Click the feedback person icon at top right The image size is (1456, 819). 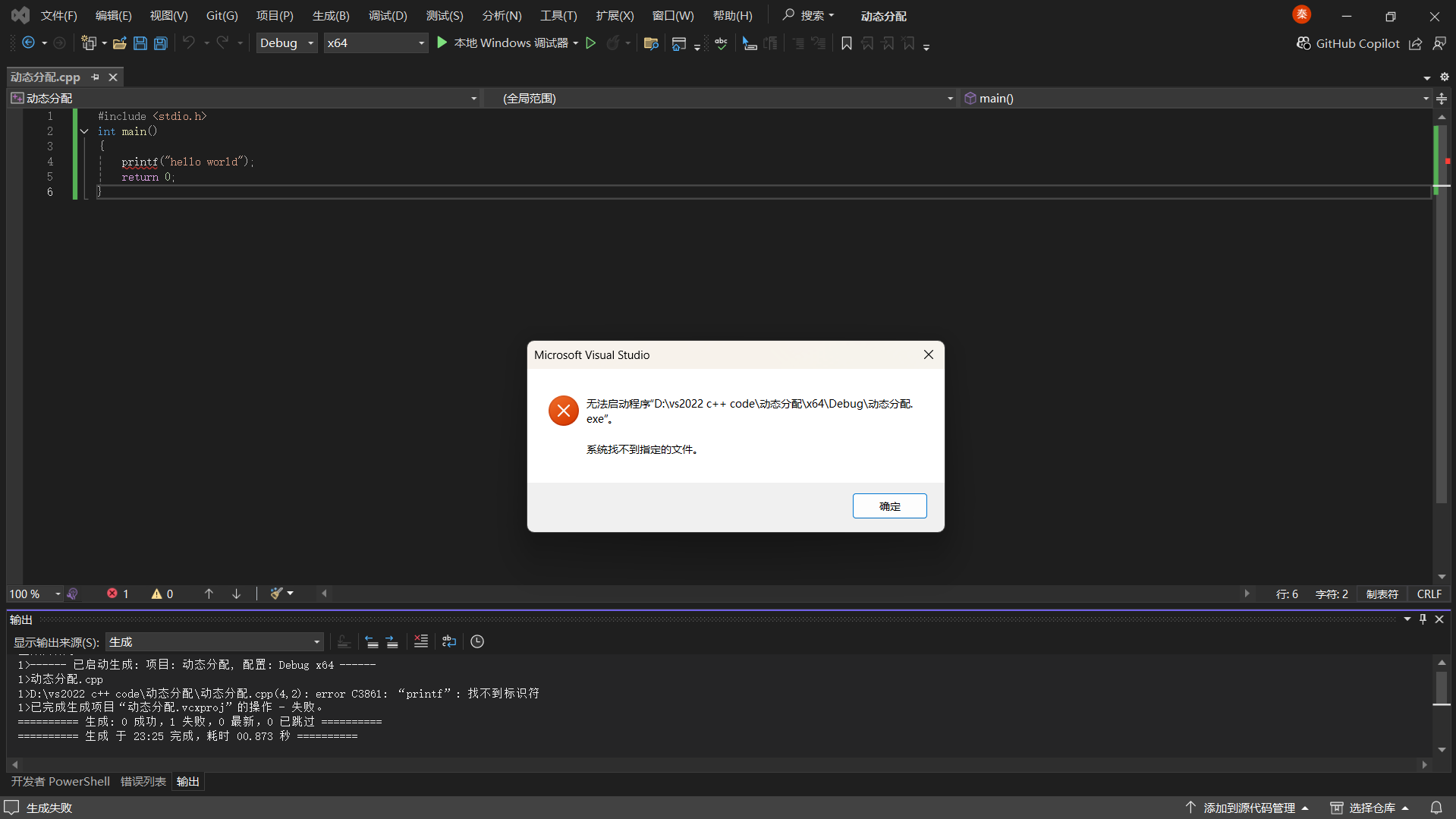coord(1439,43)
